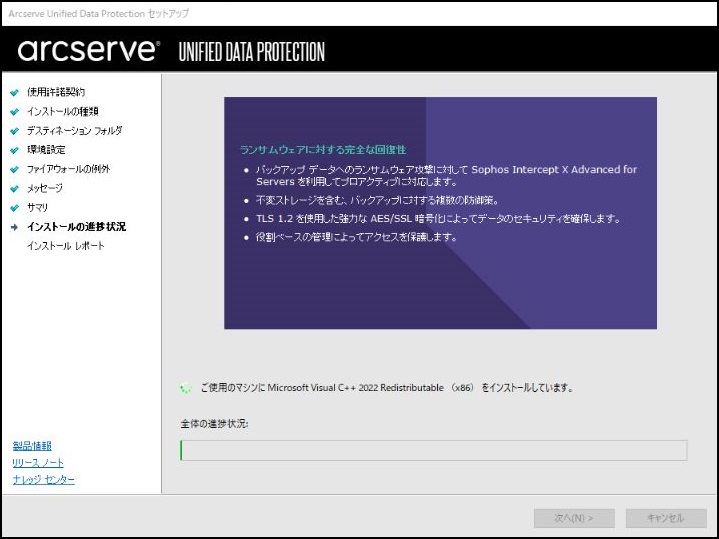
Task: Click the arrow icon beside インストールの進捗状況
Action: click(14, 227)
